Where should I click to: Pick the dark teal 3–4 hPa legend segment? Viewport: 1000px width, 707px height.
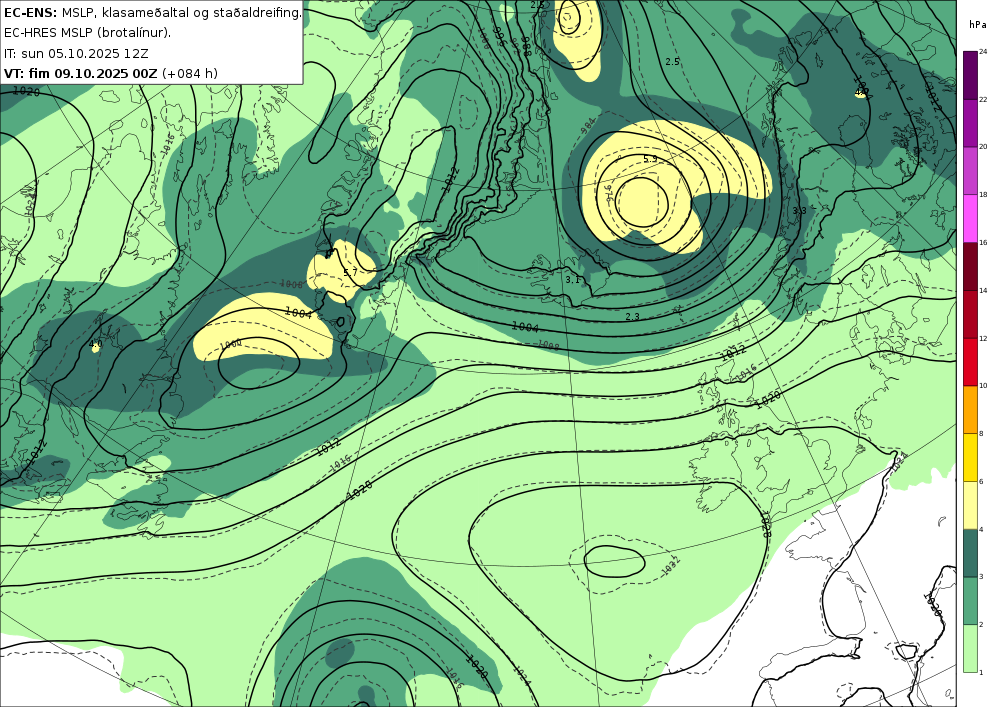click(x=970, y=553)
